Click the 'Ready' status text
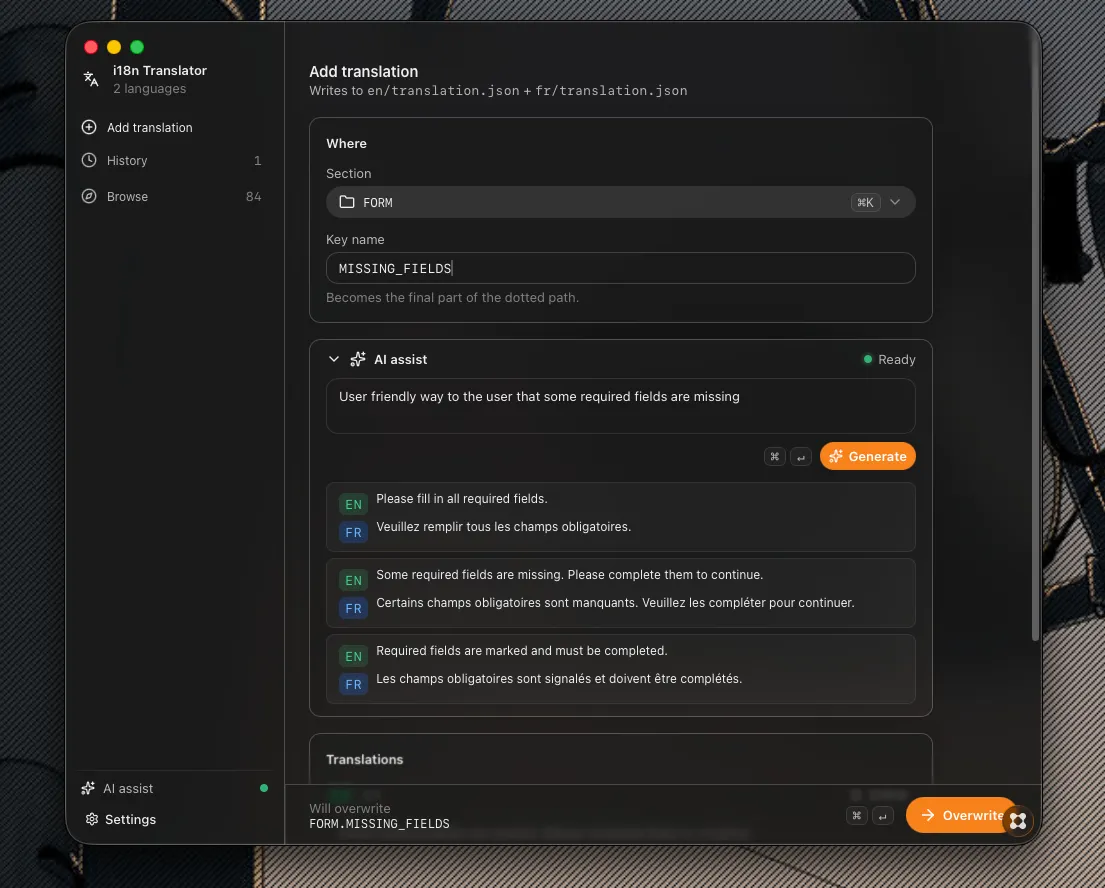This screenshot has width=1105, height=888. click(896, 359)
